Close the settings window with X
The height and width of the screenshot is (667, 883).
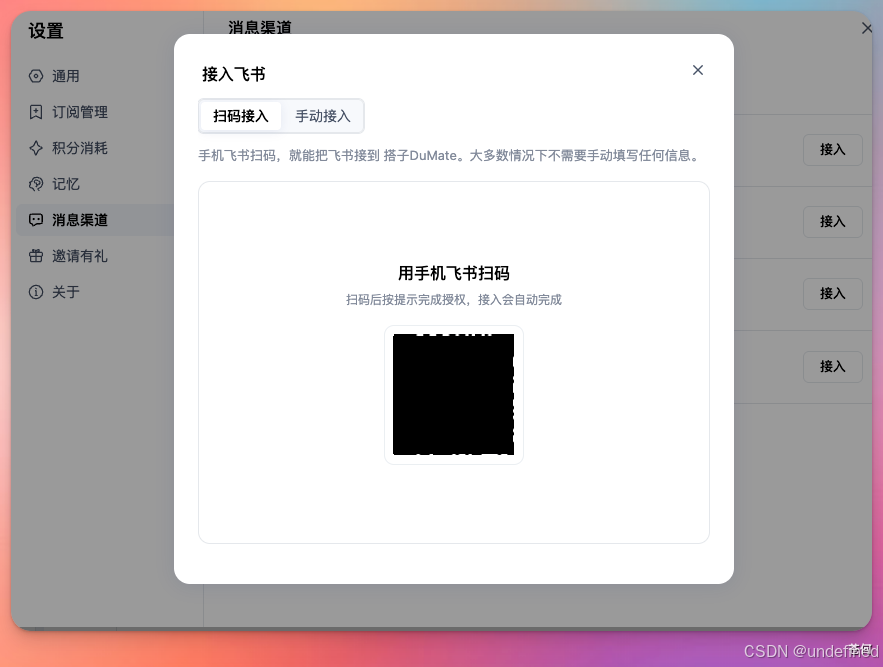(x=866, y=28)
